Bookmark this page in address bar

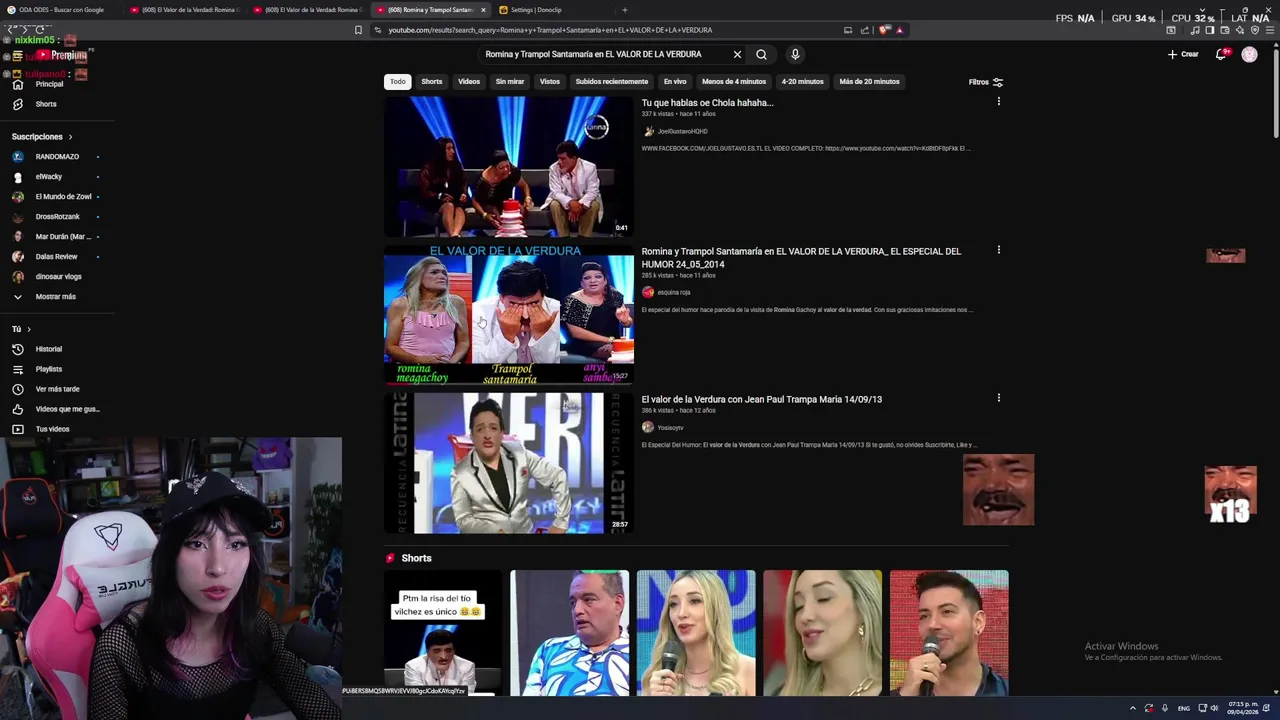coord(358,30)
